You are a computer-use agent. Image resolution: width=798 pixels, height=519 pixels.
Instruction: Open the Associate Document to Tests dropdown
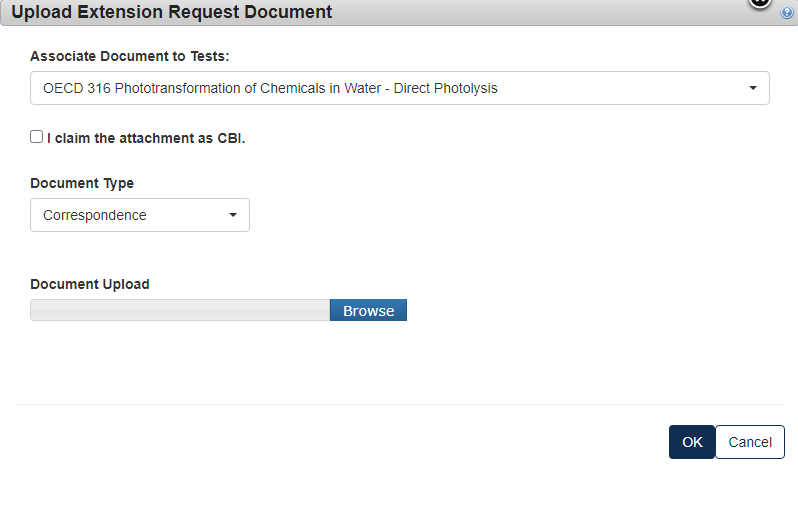399,88
